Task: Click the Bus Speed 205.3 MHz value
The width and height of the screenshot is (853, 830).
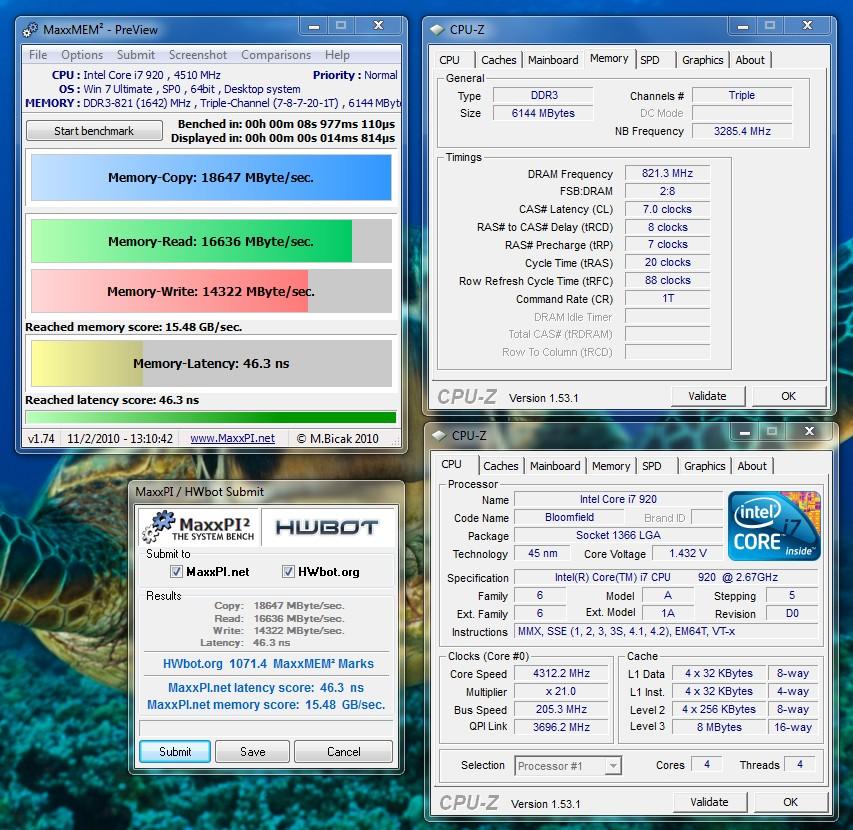Action: tap(561, 709)
